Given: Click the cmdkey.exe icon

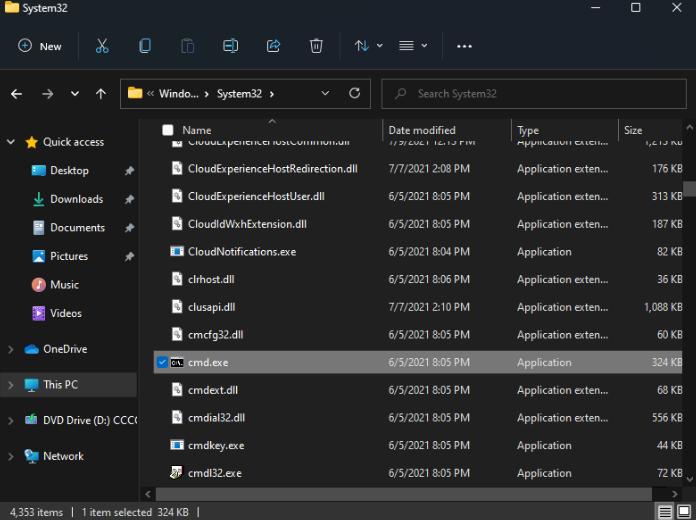Looking at the screenshot, I should pos(177,445).
